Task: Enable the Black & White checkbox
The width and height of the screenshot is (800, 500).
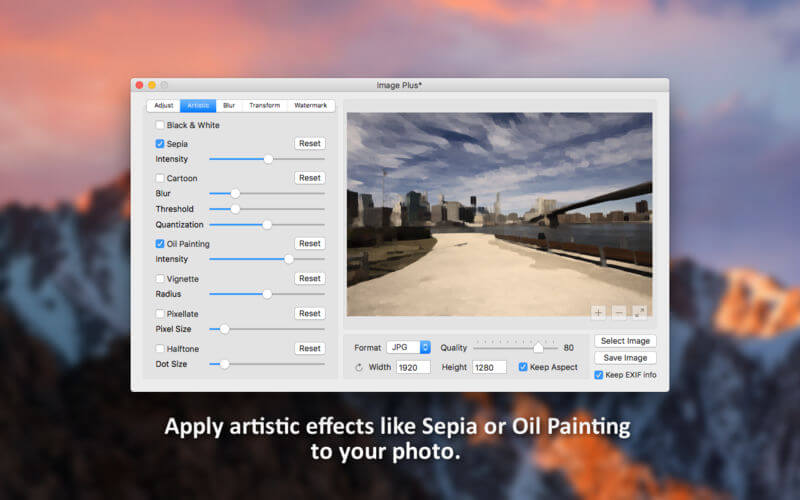Action: point(160,125)
